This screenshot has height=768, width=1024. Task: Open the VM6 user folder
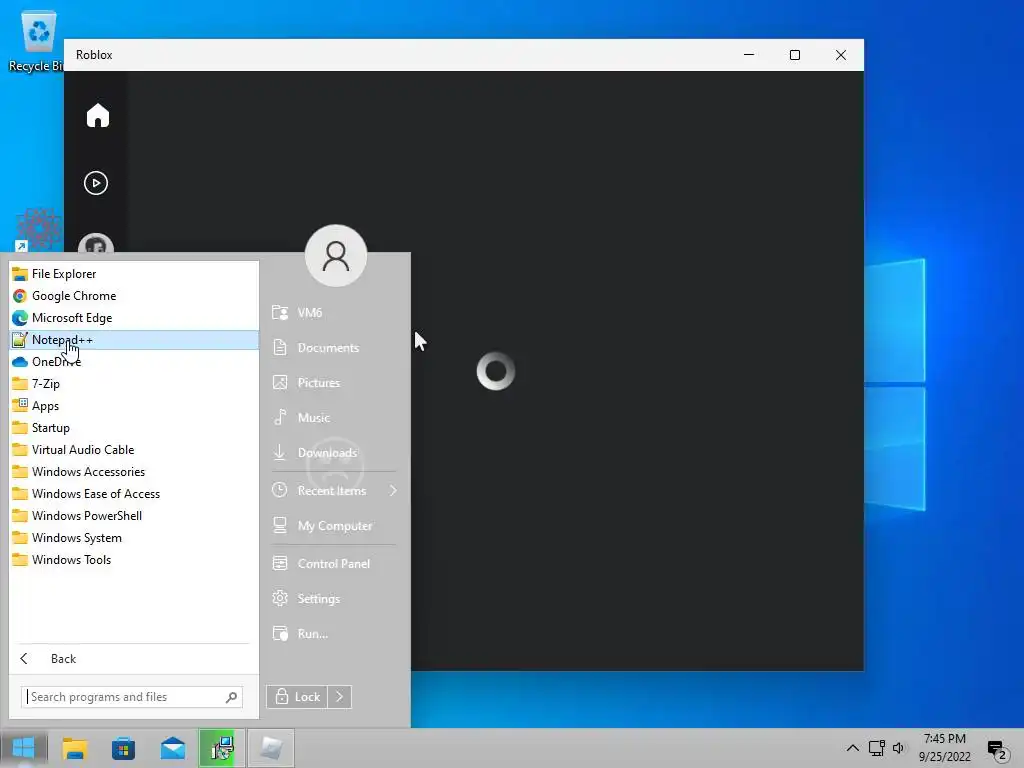[x=334, y=313]
